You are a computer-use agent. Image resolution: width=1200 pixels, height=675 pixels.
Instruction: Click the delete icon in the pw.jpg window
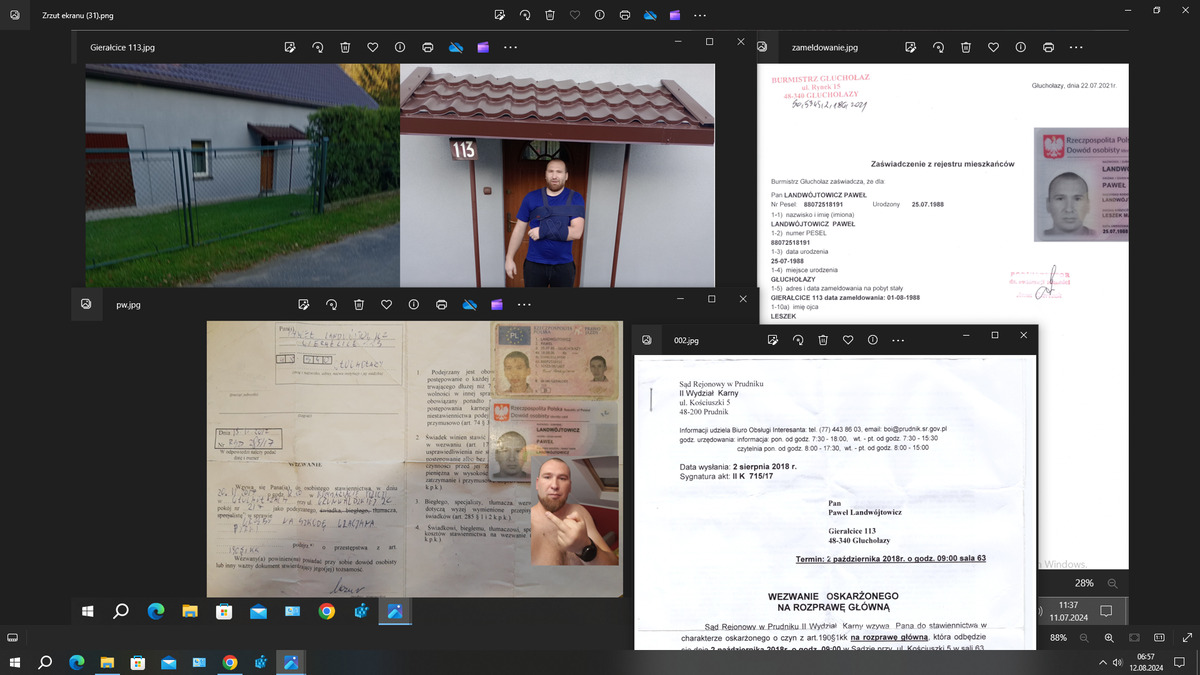(359, 304)
